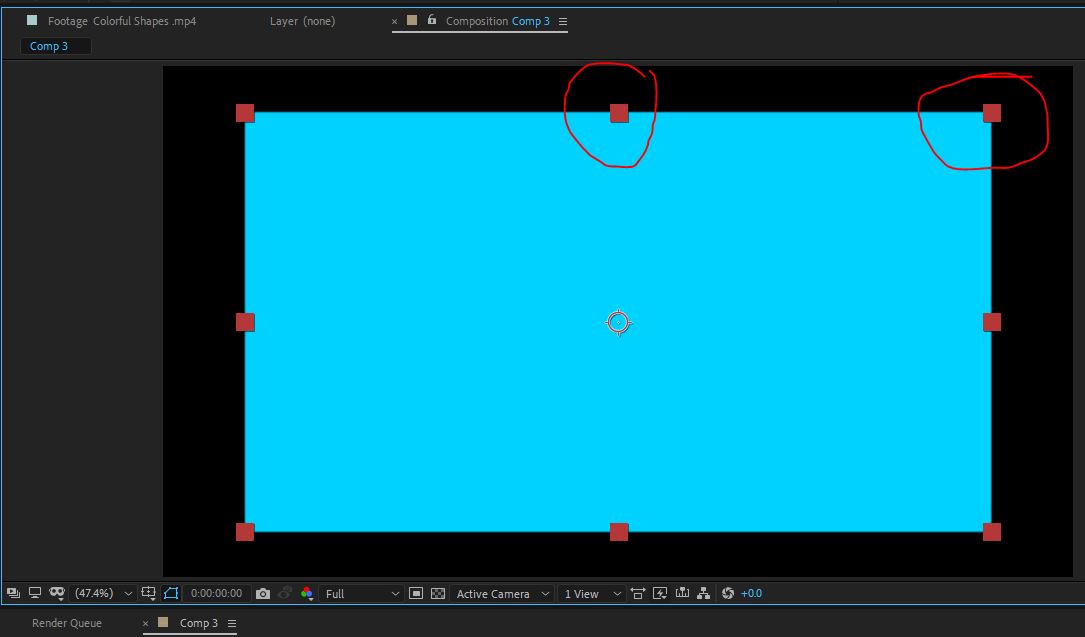Screen dimensions: 1085x637
Task: Lock the Composition viewer panel
Action: click(x=431, y=20)
